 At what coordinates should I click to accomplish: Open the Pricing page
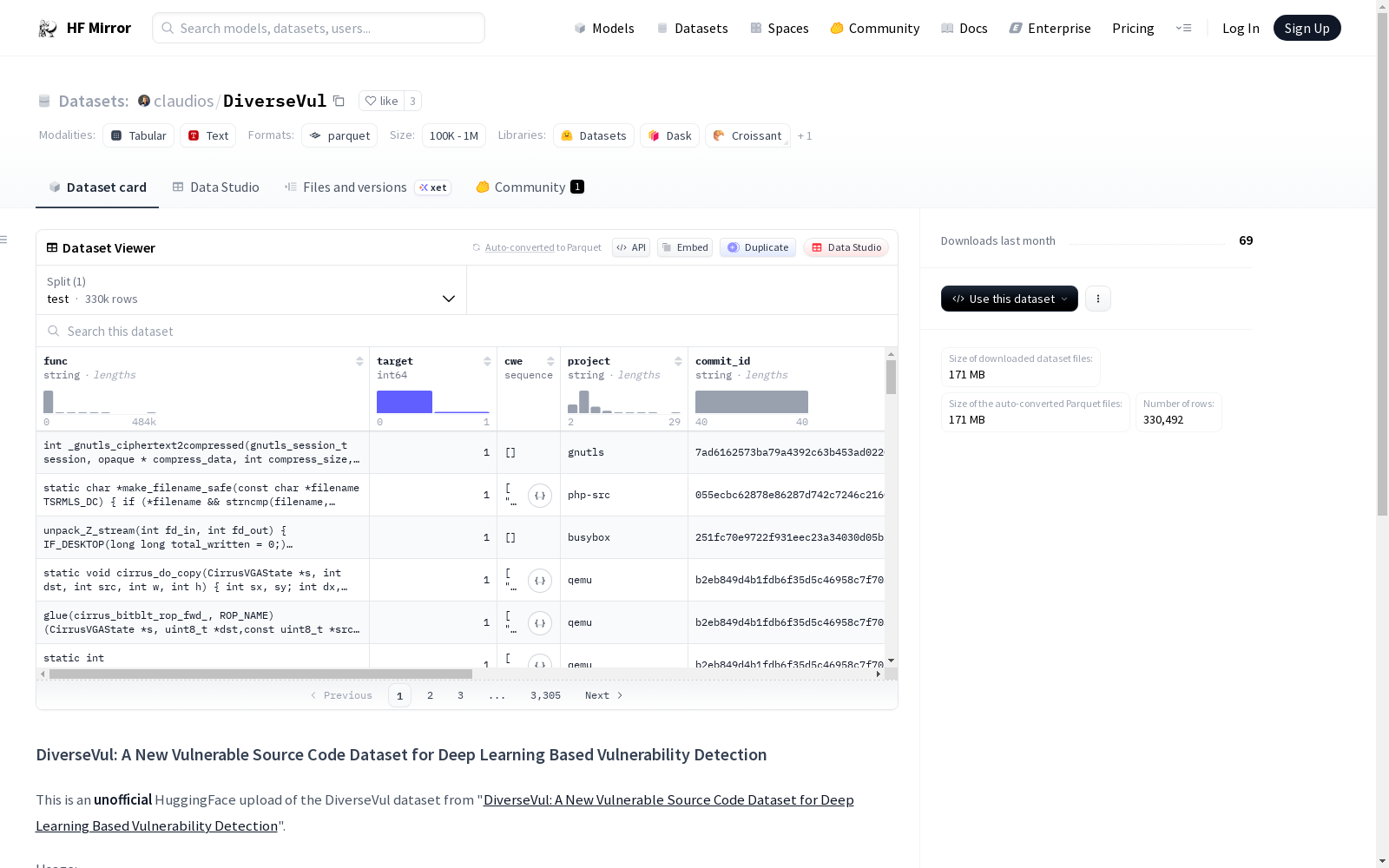click(1133, 29)
